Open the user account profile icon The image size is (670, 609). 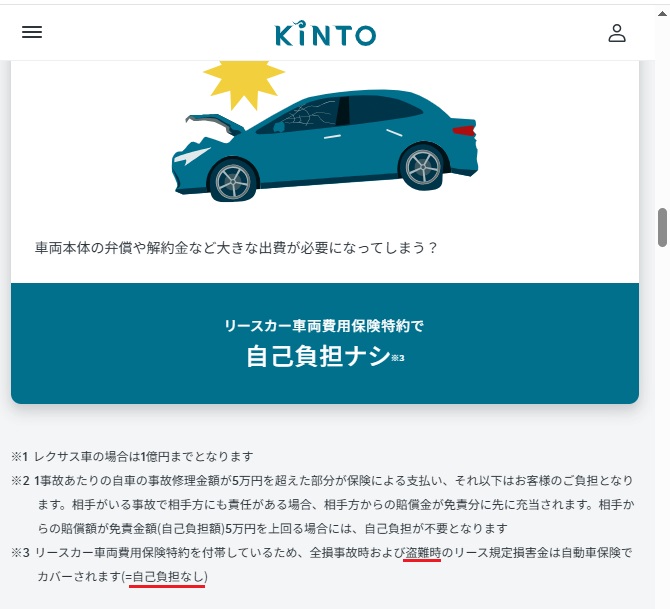click(617, 33)
